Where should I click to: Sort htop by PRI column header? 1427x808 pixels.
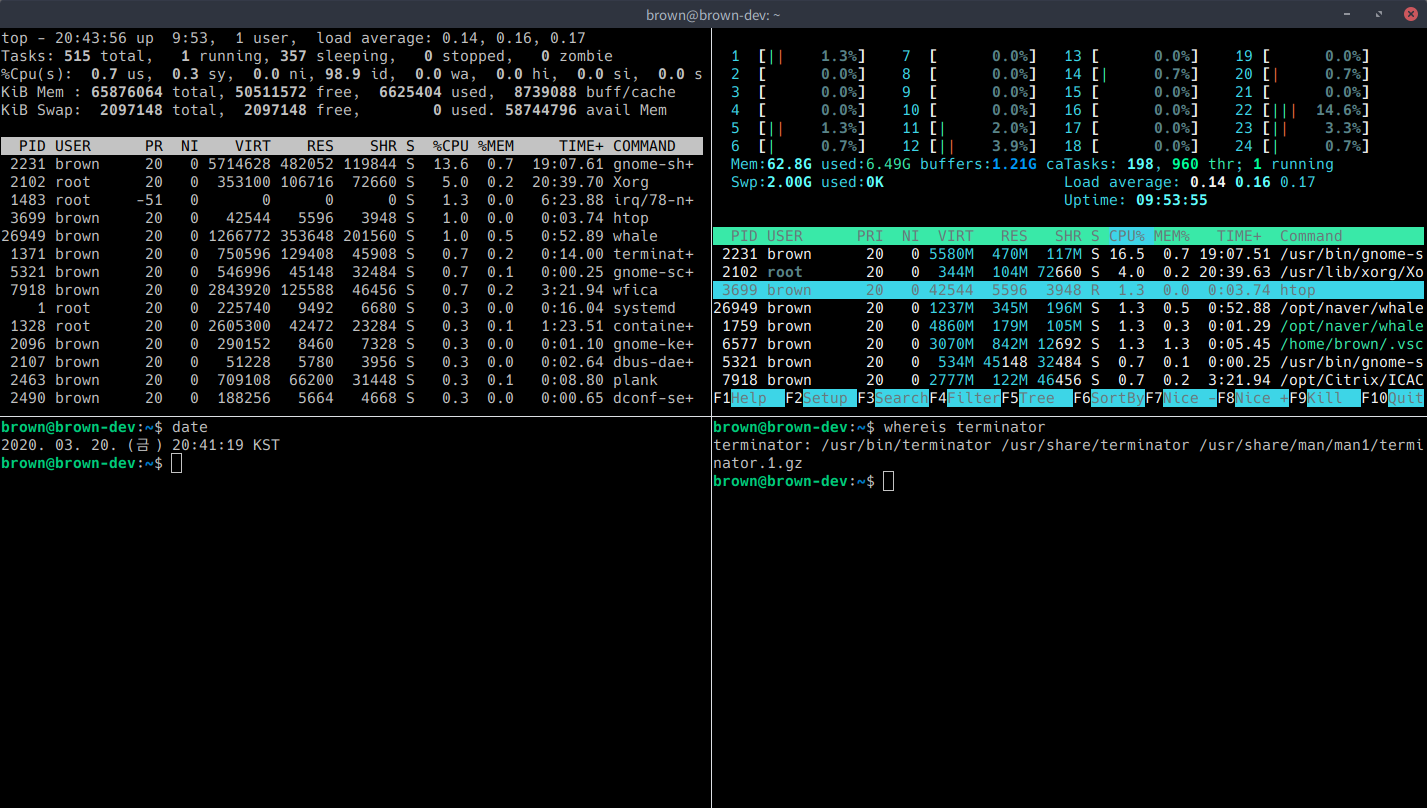(870, 236)
